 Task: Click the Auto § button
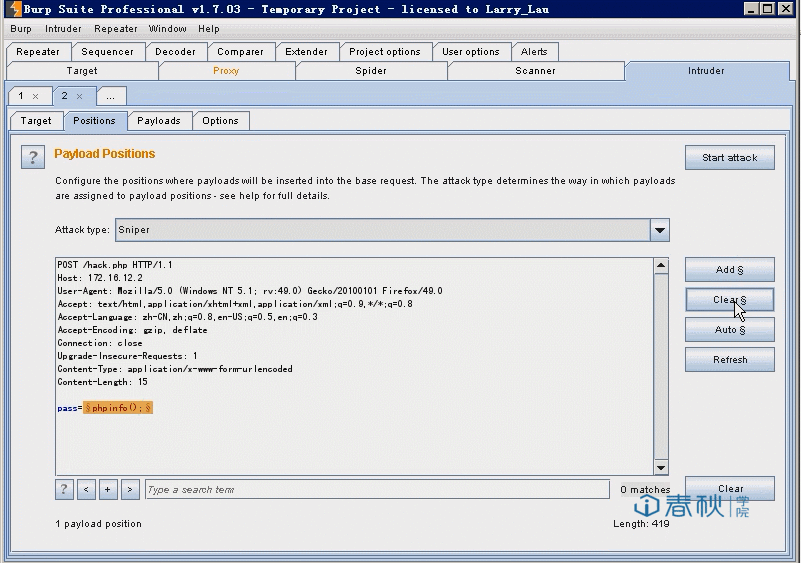729,330
